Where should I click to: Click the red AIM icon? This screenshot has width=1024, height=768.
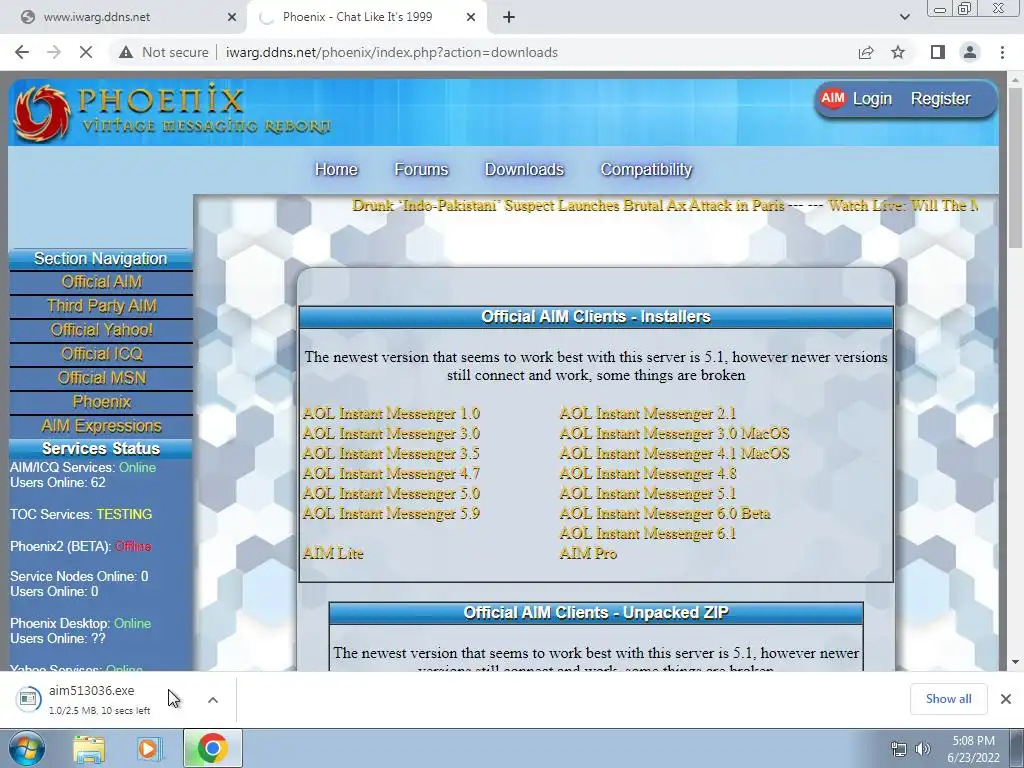pos(833,98)
